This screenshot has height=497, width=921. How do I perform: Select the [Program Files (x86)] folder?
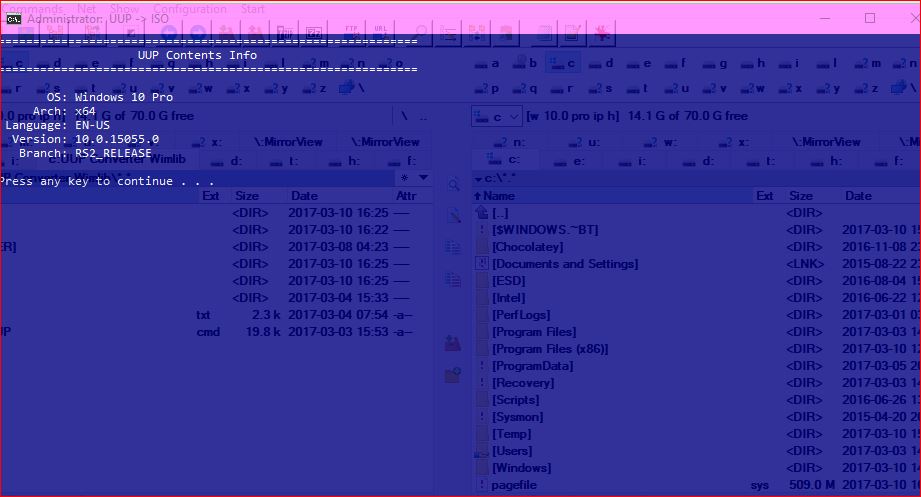click(x=549, y=349)
